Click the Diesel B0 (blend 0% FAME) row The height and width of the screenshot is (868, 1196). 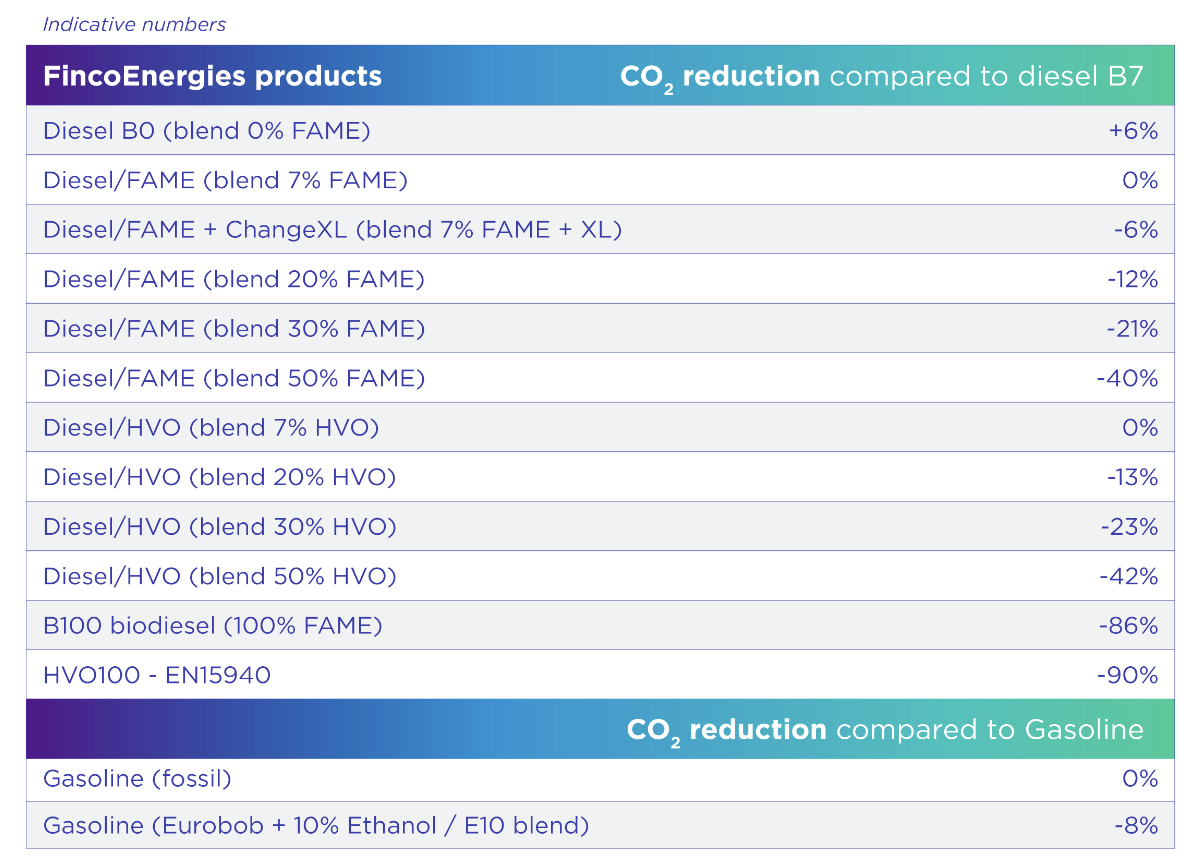click(x=207, y=131)
